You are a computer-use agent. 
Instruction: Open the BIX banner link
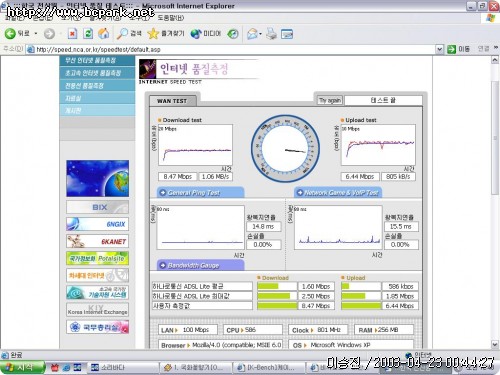click(97, 207)
